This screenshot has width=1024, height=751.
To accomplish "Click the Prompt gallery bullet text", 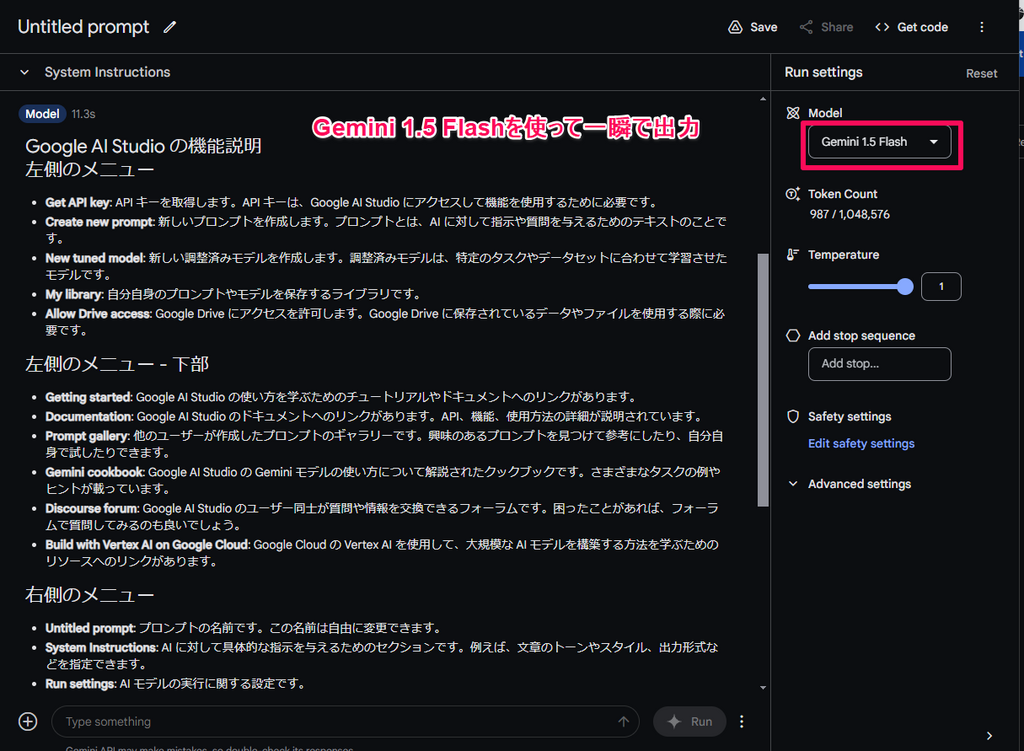I will tap(384, 444).
